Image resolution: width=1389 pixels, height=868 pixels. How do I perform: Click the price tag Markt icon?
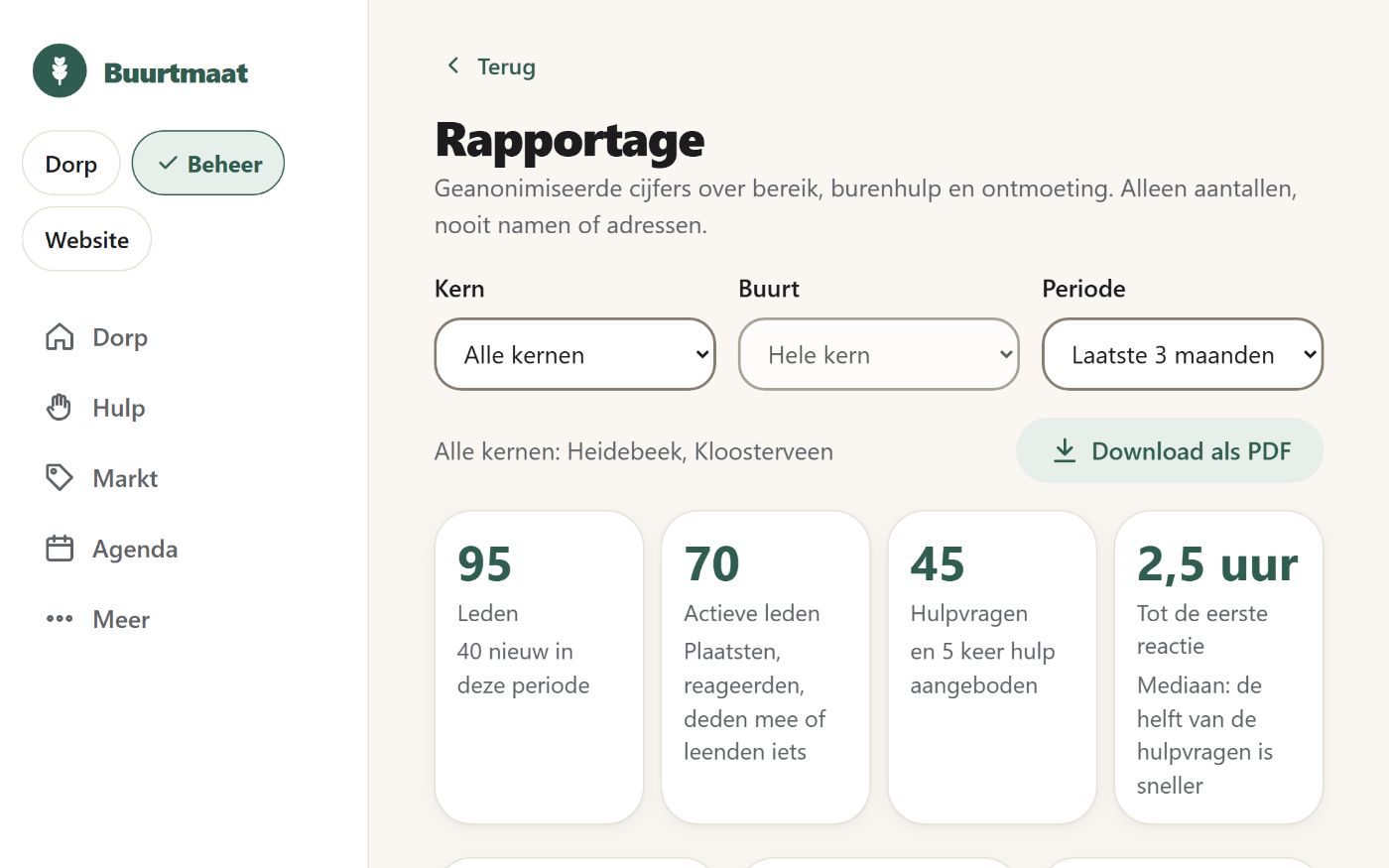coord(60,478)
